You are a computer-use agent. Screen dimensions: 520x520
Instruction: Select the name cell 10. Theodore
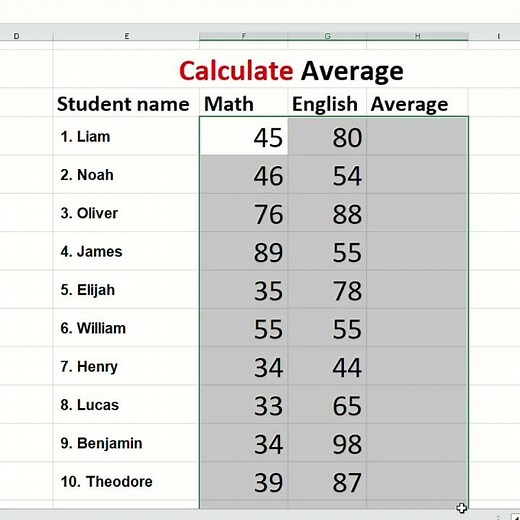tap(126, 481)
